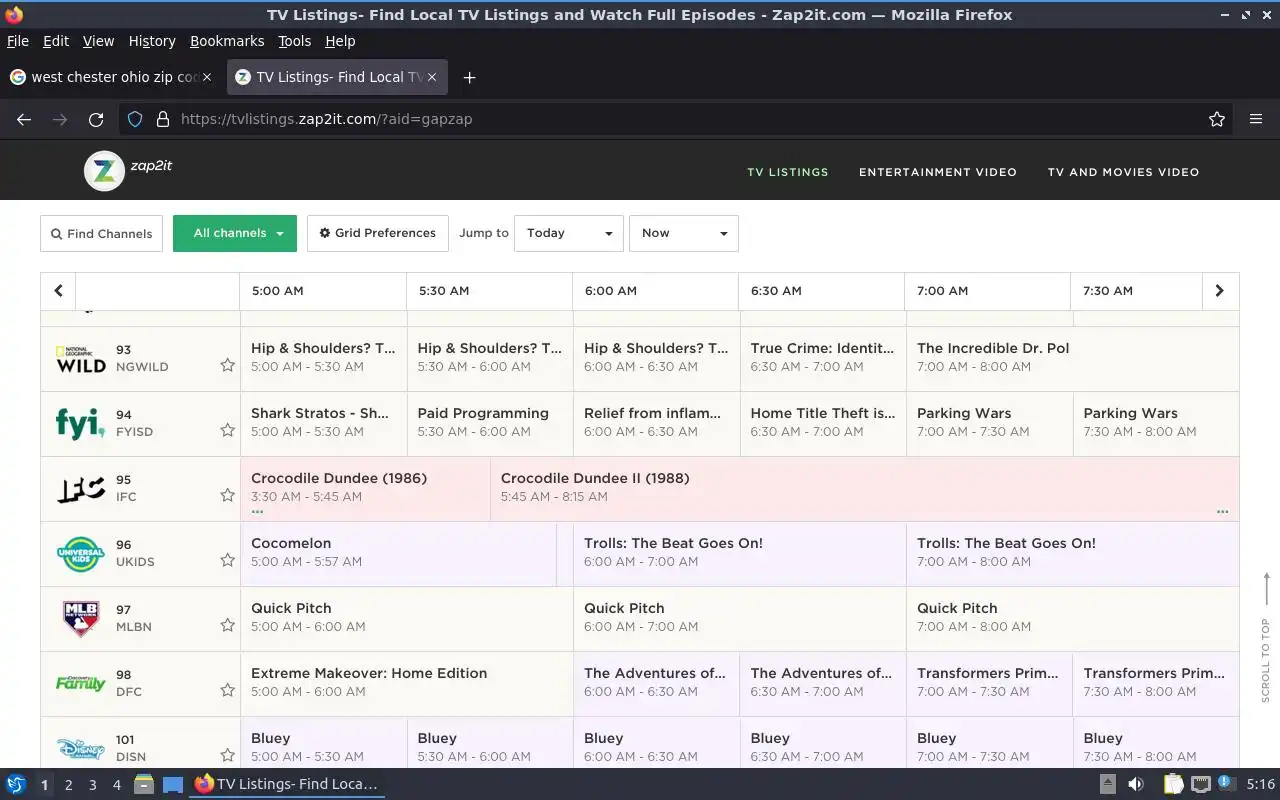Open the file manager from taskbar
Screen dimensions: 1280x800
(143, 784)
